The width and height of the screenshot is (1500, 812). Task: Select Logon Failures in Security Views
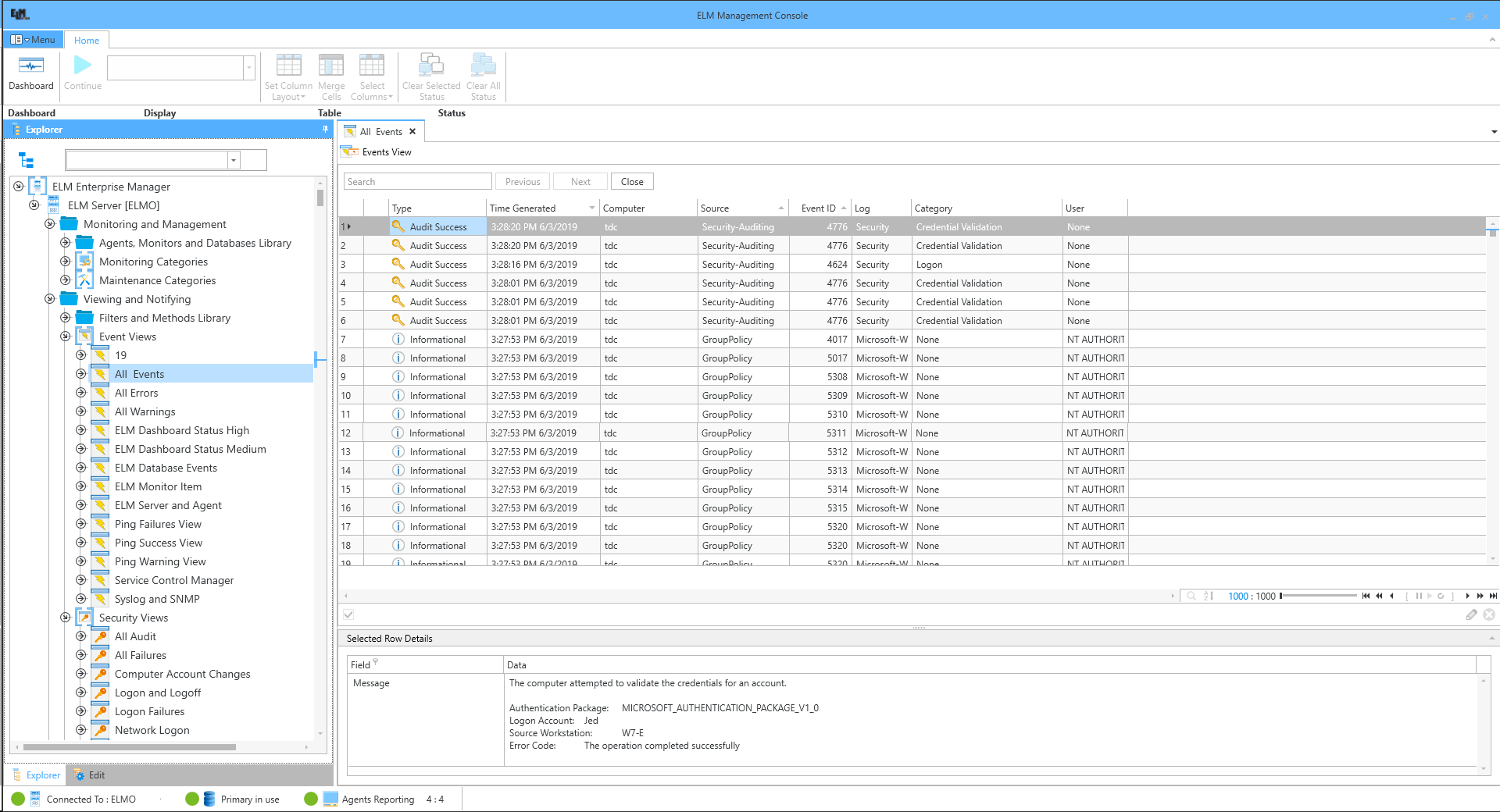pyautogui.click(x=149, y=711)
